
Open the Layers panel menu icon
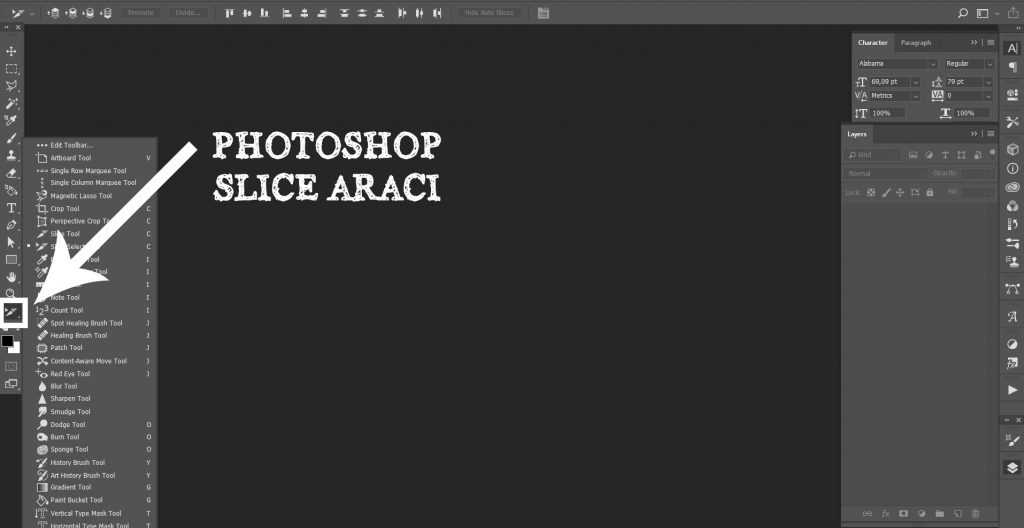[x=991, y=134]
